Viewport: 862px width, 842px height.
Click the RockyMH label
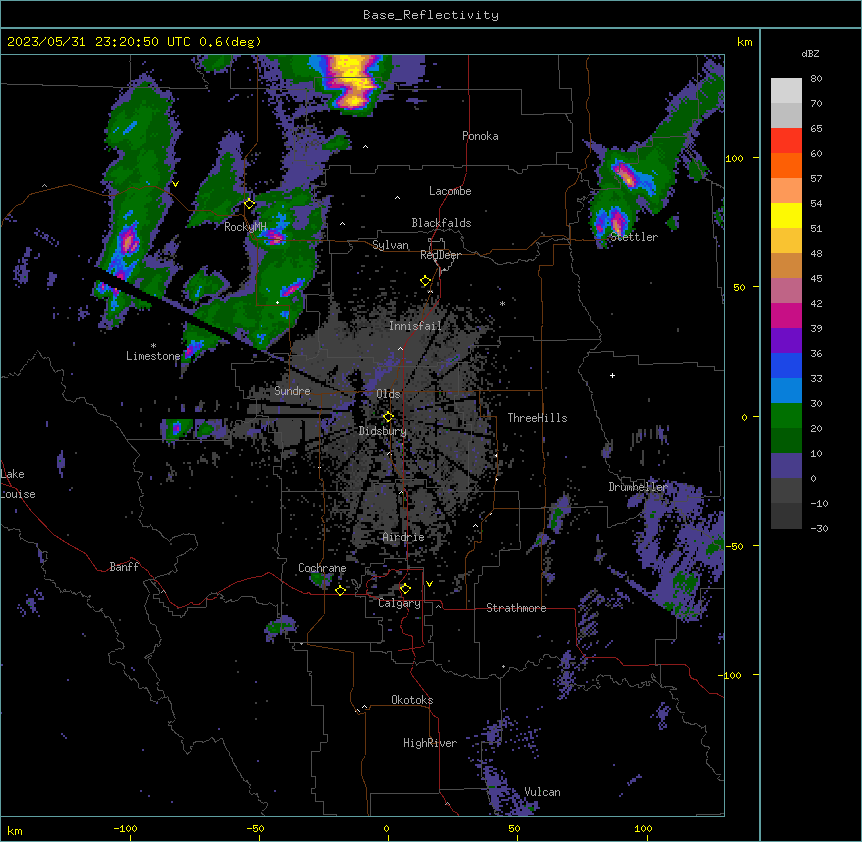245,226
